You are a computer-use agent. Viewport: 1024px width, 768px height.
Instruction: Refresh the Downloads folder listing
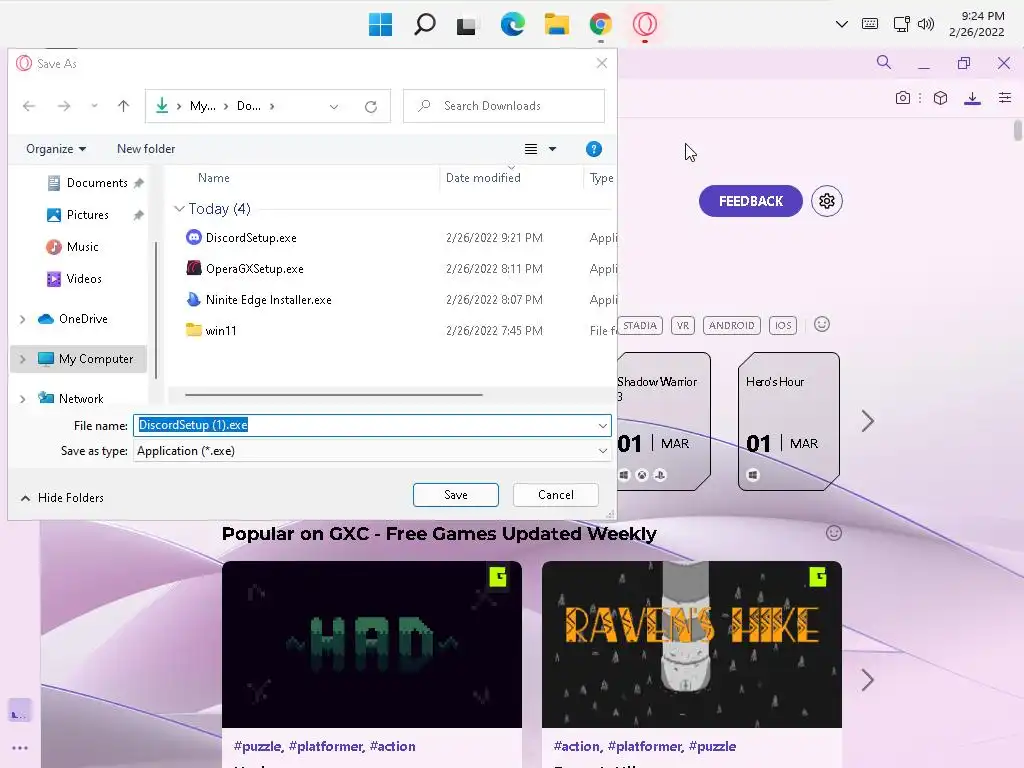pos(371,106)
